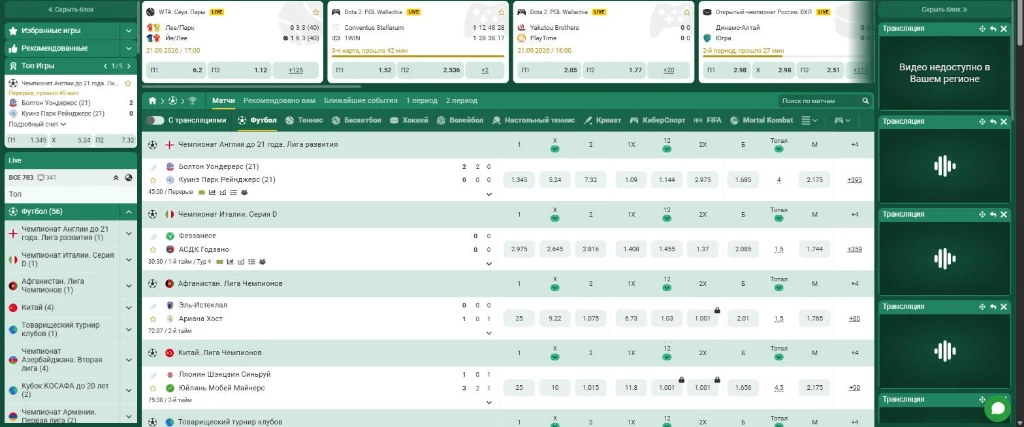The height and width of the screenshot is (427, 1024).
Task: Filter by КиберСпорт
Action: point(658,120)
